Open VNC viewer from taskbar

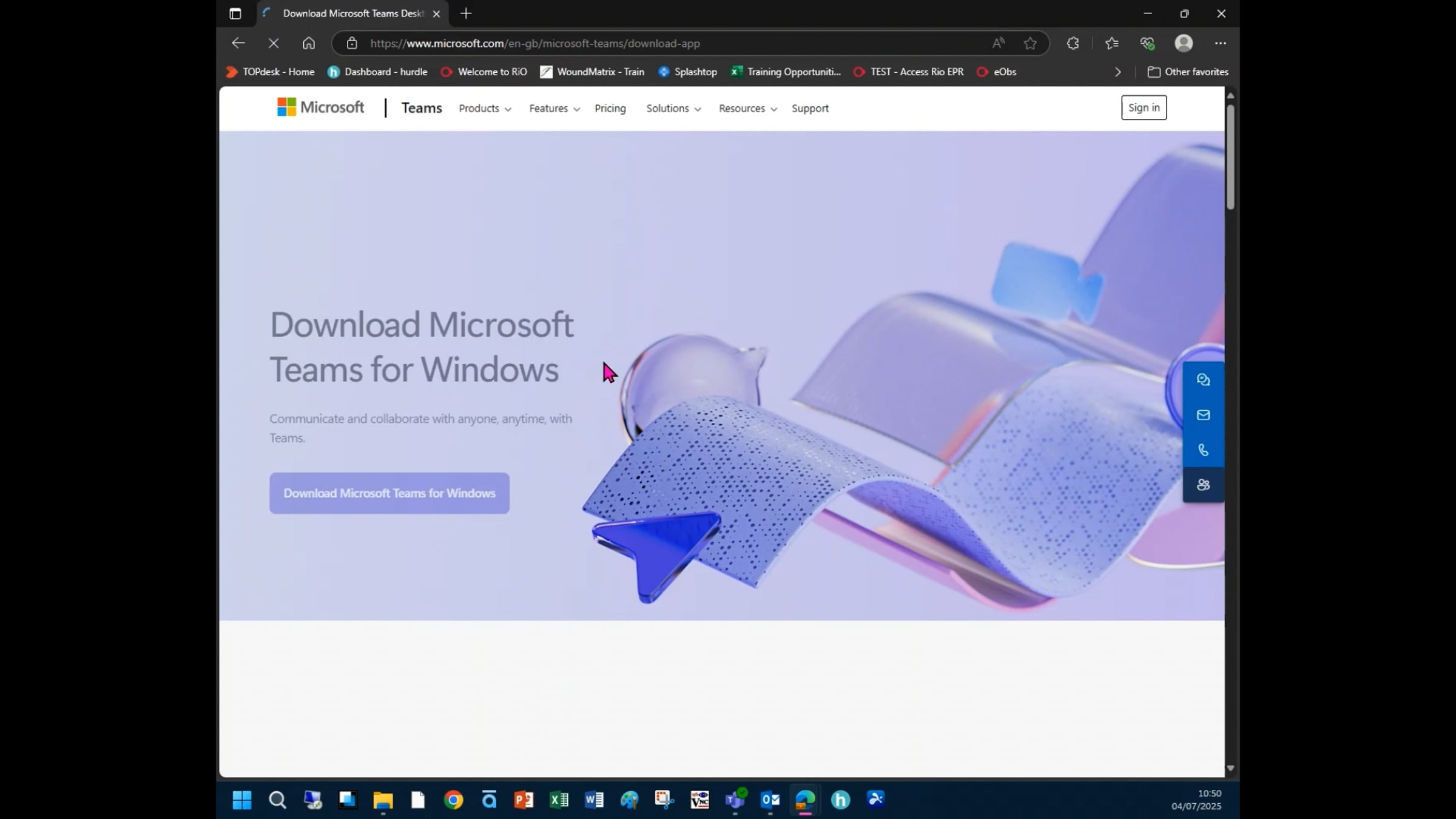pyautogui.click(x=699, y=800)
